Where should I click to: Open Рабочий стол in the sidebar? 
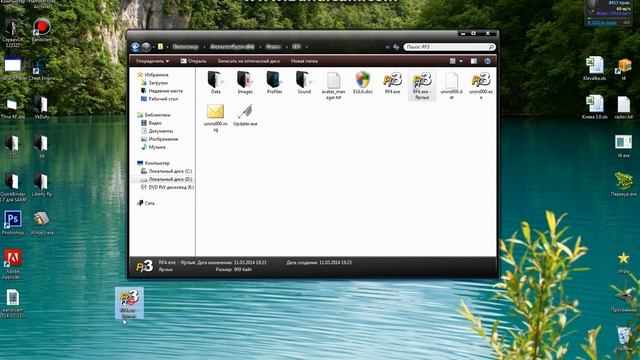pyautogui.click(x=159, y=99)
